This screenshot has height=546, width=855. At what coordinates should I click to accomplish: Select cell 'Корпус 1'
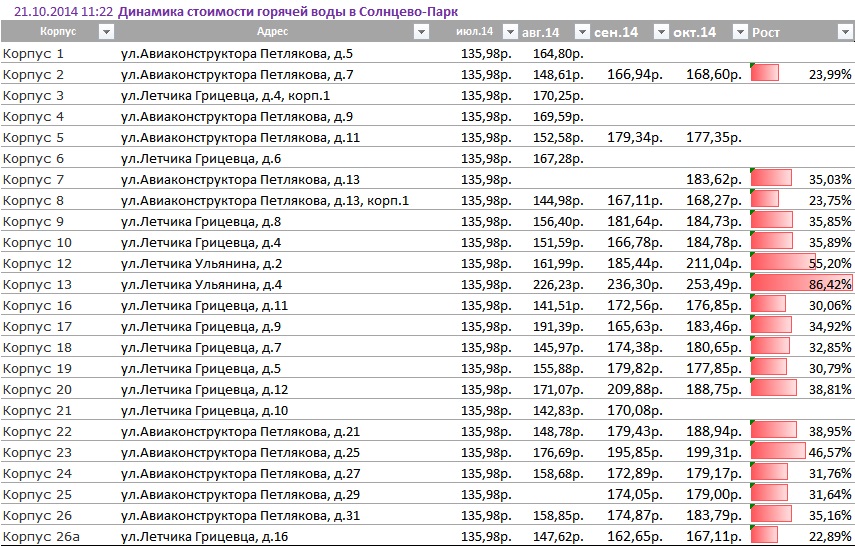click(x=33, y=53)
